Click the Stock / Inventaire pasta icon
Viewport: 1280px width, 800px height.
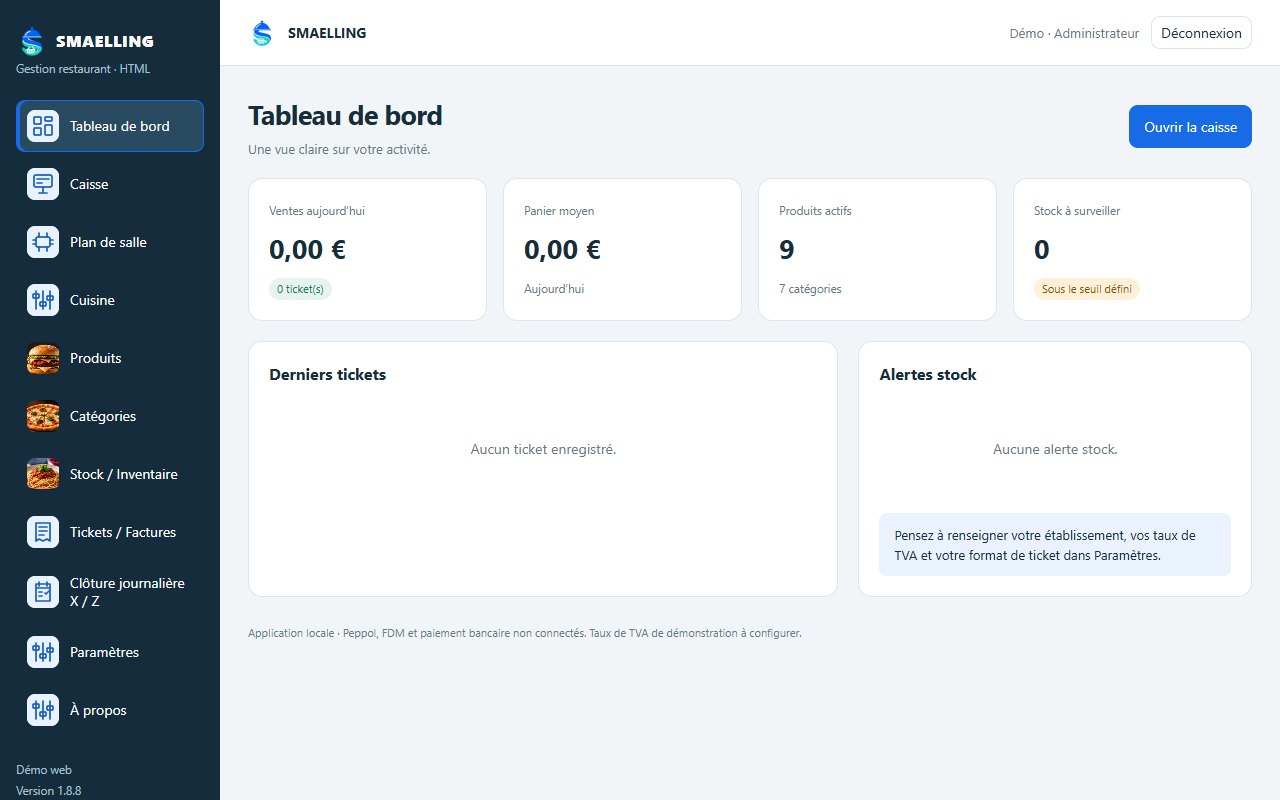pyautogui.click(x=43, y=474)
